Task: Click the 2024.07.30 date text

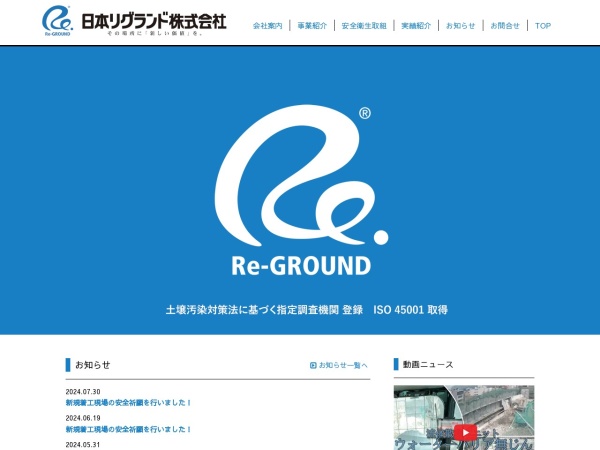Action: pyautogui.click(x=83, y=391)
